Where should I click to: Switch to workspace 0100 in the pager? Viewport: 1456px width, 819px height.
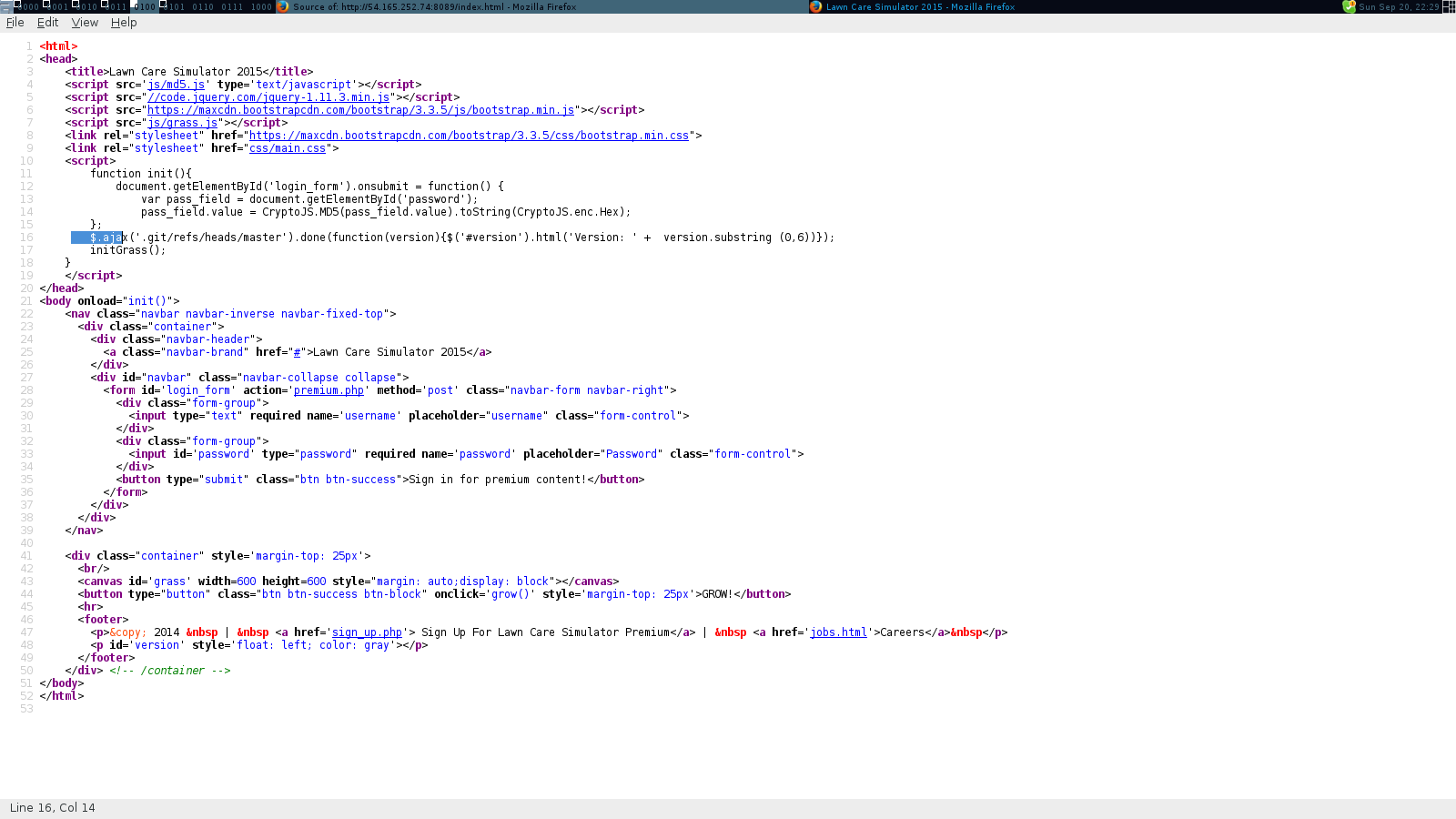click(x=145, y=6)
